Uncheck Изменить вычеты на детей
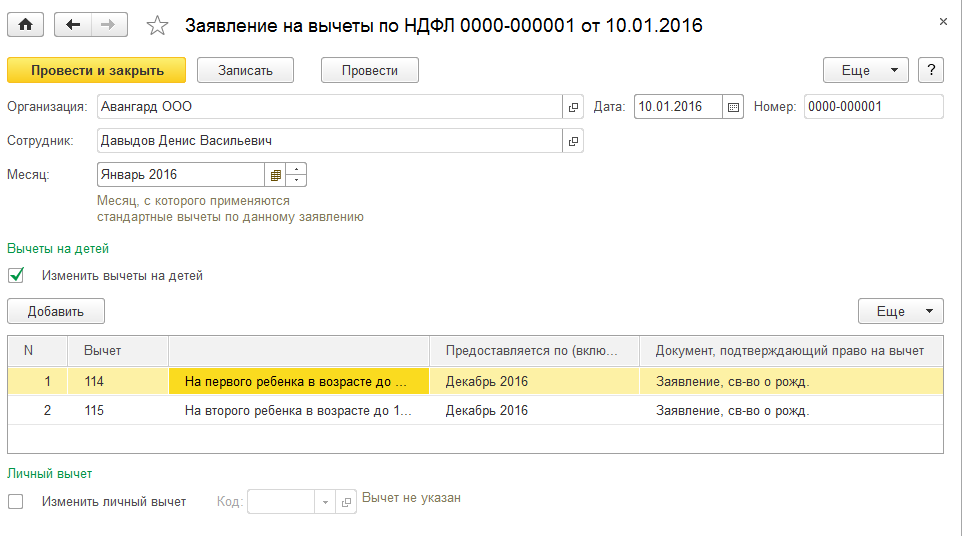 pyautogui.click(x=16, y=276)
